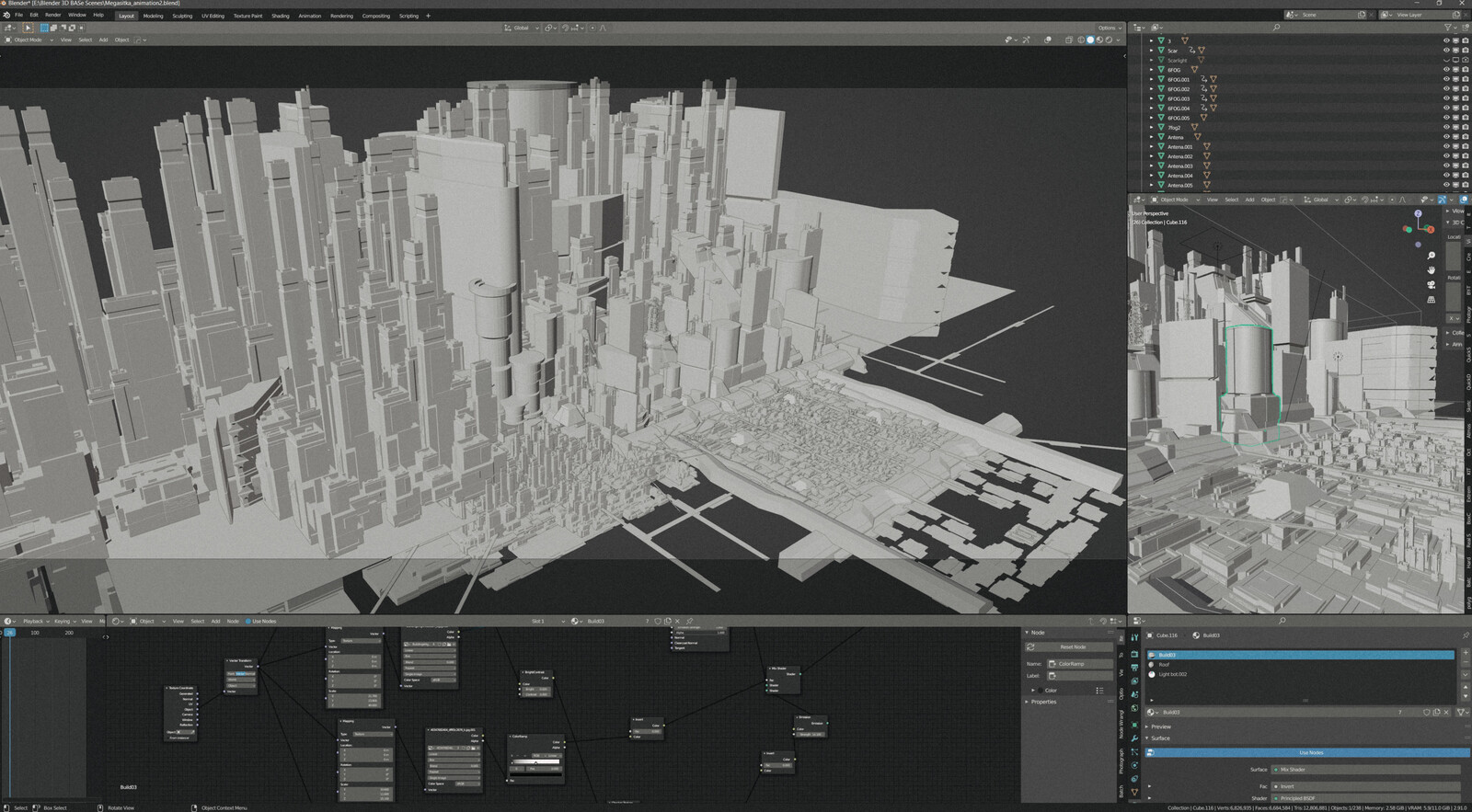Expand the 7fog2 collection in outliner

tap(1151, 127)
